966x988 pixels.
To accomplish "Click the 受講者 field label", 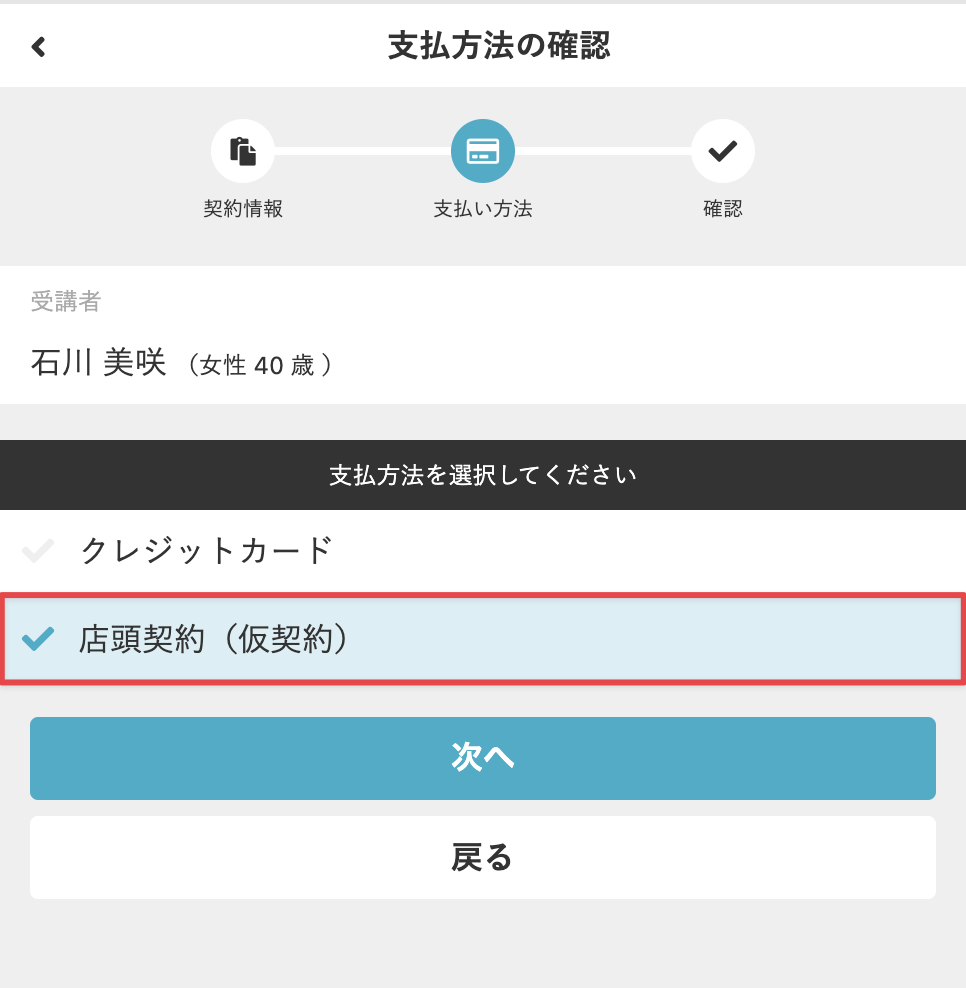I will click(66, 301).
